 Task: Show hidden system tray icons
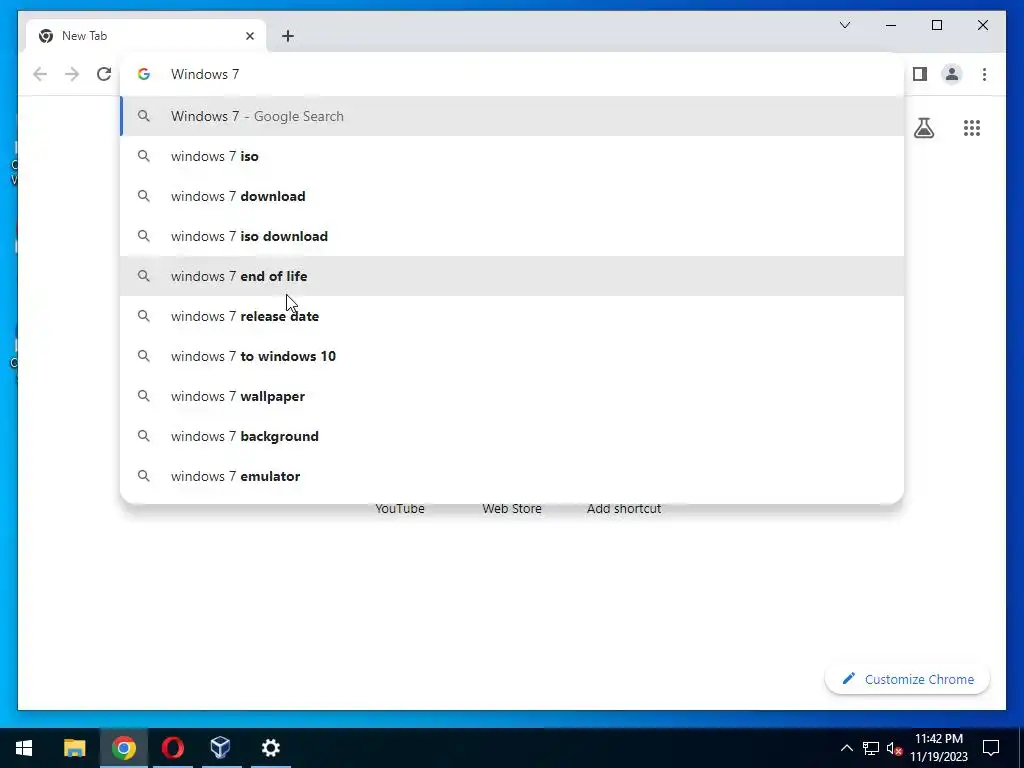tap(846, 748)
